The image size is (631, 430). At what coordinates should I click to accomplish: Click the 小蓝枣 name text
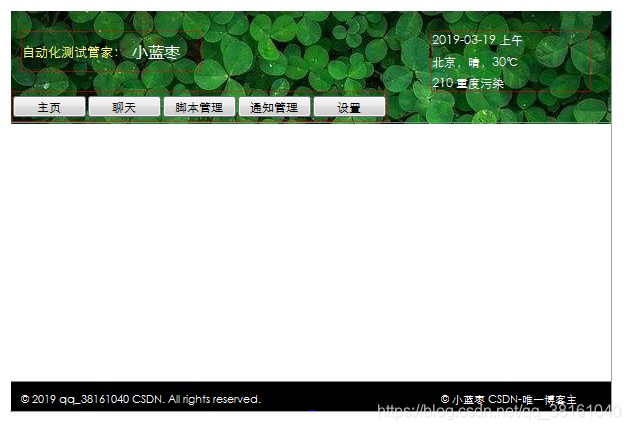pos(156,52)
